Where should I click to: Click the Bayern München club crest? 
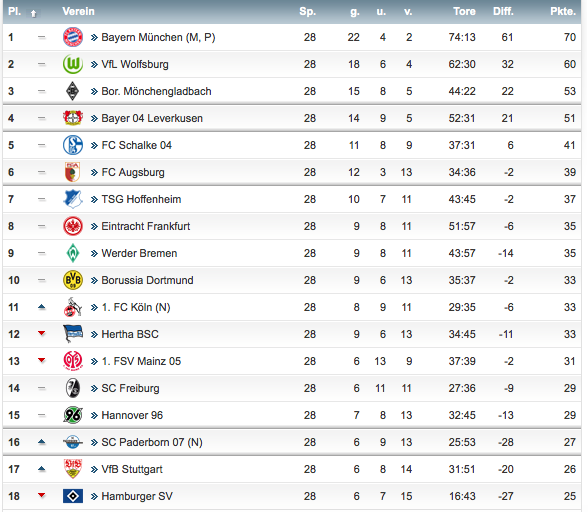pos(73,37)
